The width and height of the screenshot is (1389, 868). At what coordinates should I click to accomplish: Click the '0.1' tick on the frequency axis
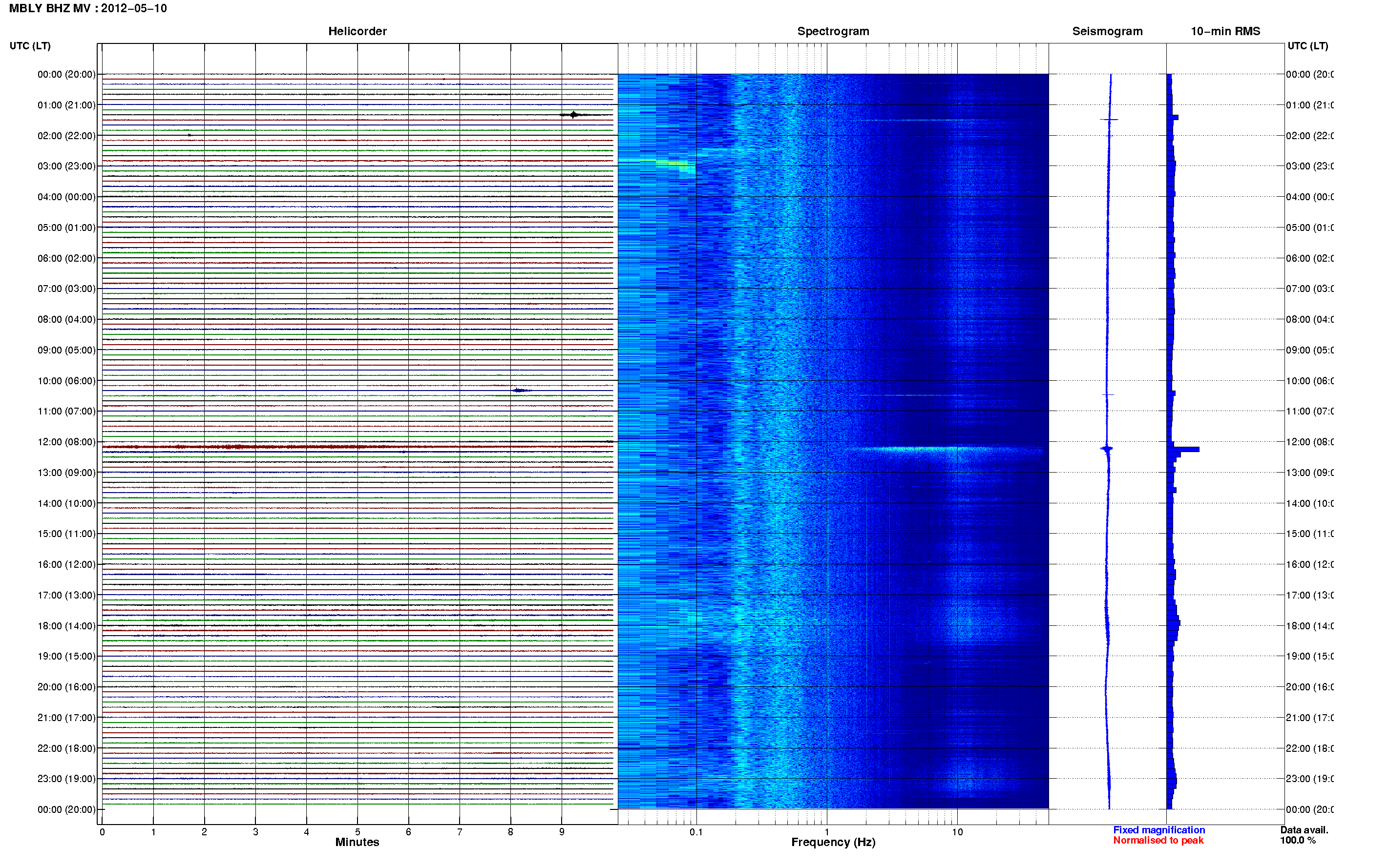click(696, 832)
